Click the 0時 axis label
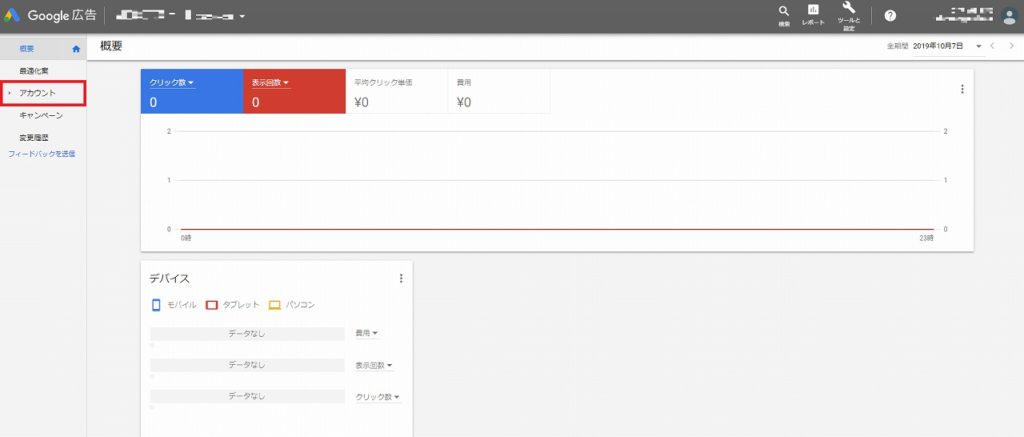 pyautogui.click(x=186, y=239)
